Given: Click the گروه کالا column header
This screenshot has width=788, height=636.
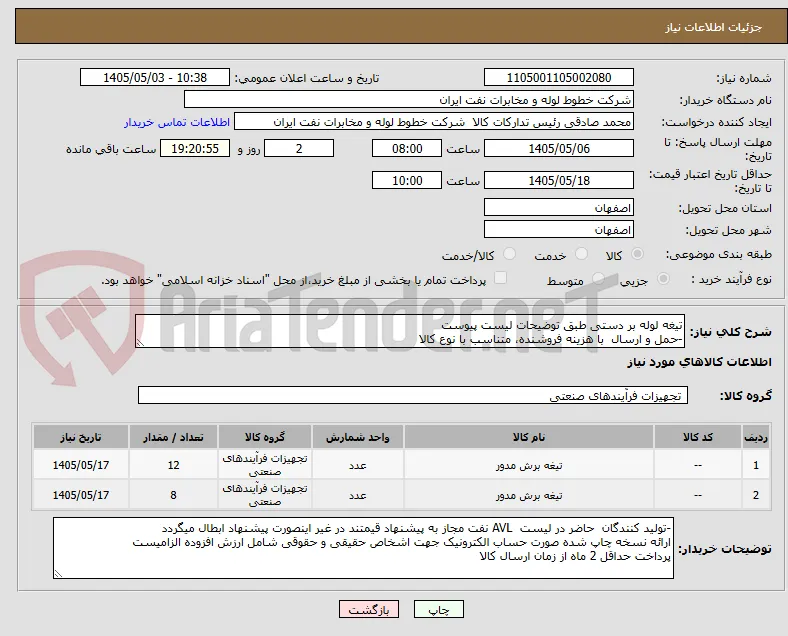Looking at the screenshot, I should [265, 437].
